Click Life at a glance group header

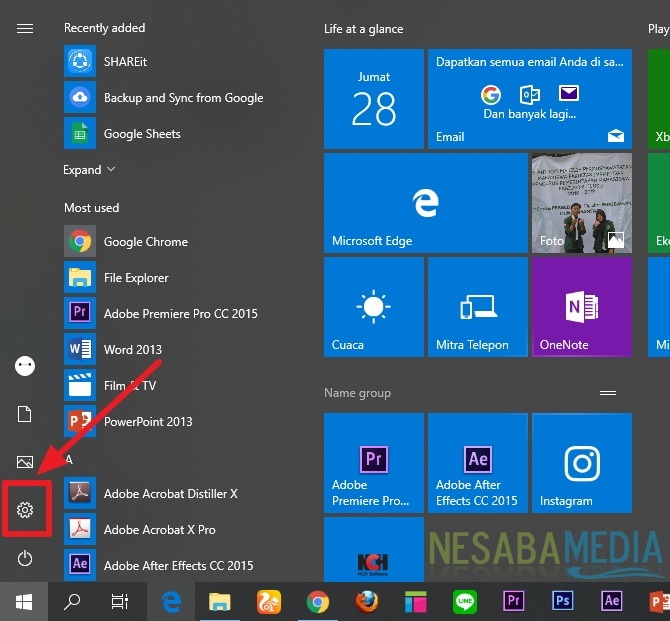tap(363, 29)
